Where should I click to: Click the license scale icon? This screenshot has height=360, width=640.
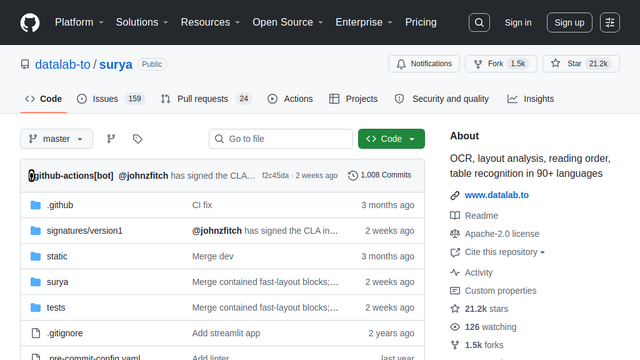455,234
